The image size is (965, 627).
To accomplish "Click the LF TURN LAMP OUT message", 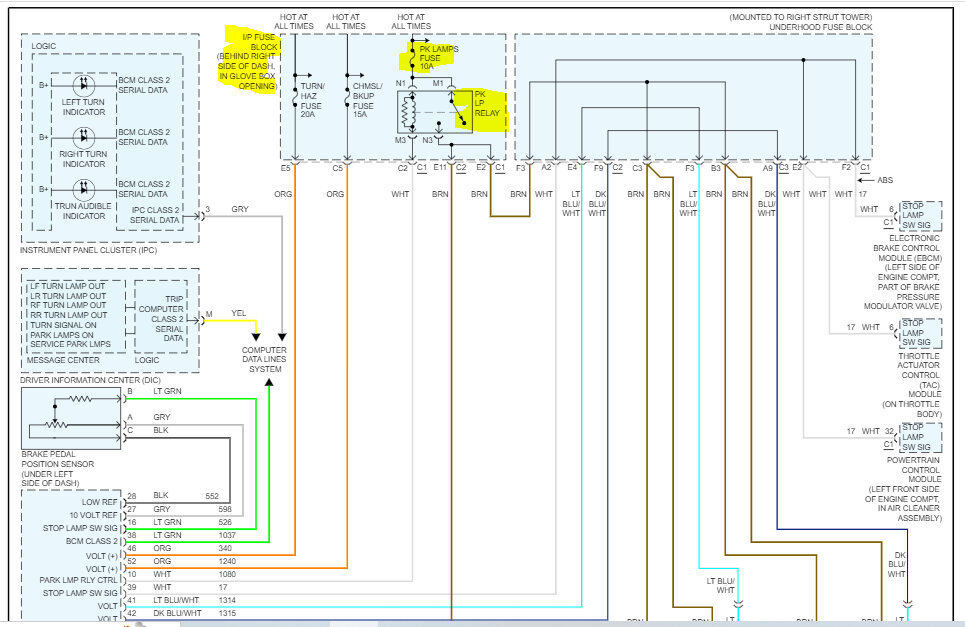I will pyautogui.click(x=68, y=286).
